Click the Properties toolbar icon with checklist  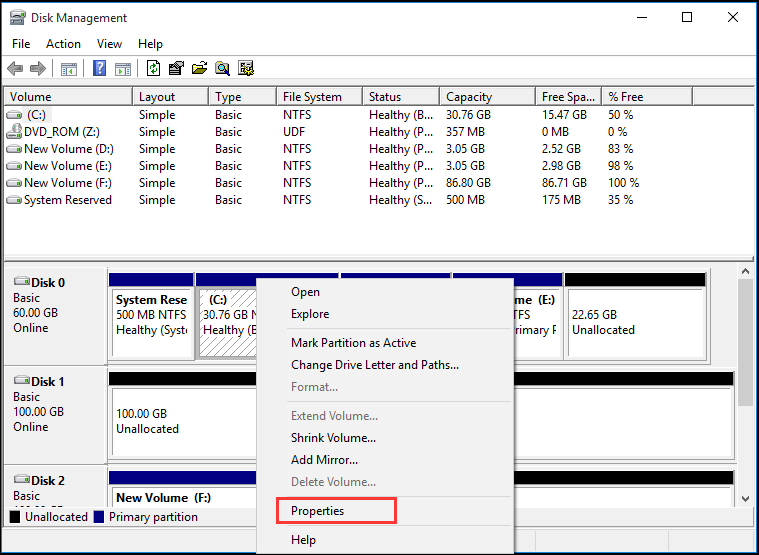(176, 69)
